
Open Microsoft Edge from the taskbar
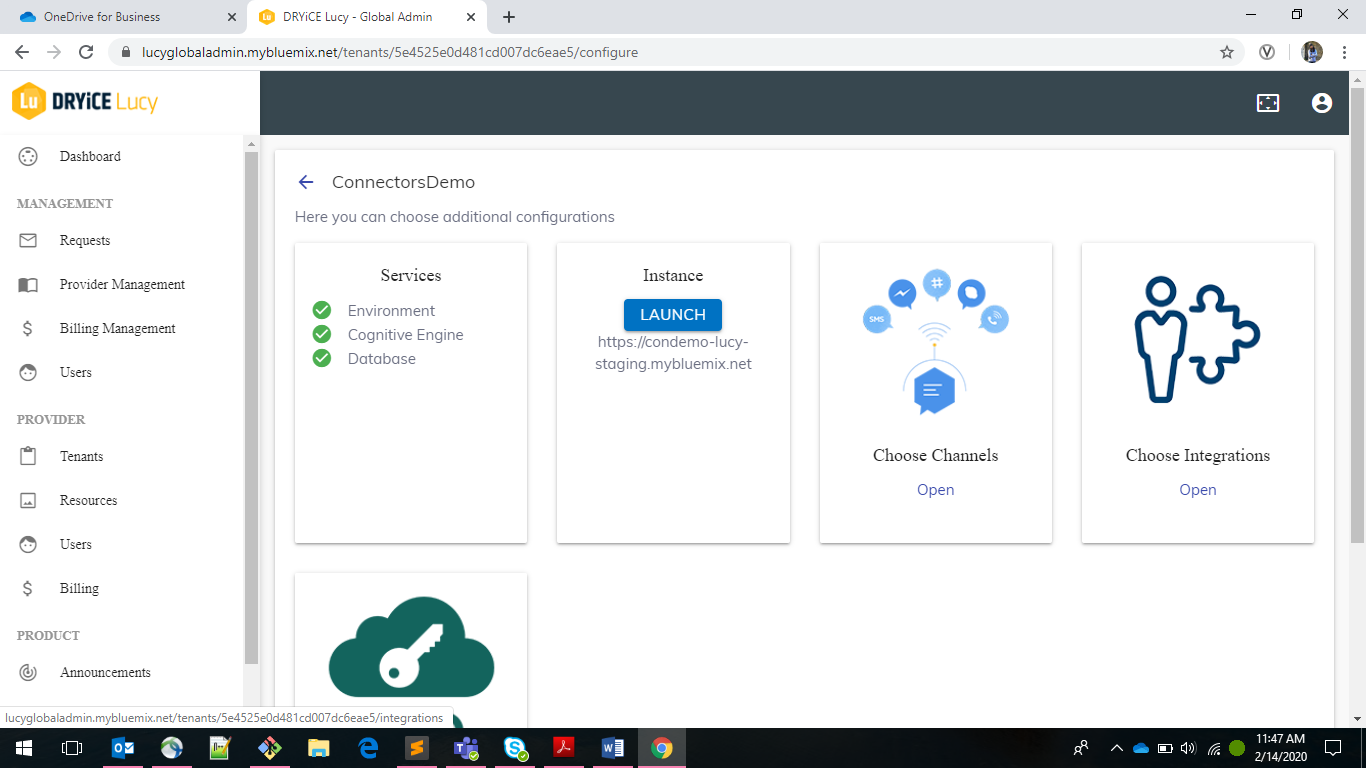coord(368,748)
